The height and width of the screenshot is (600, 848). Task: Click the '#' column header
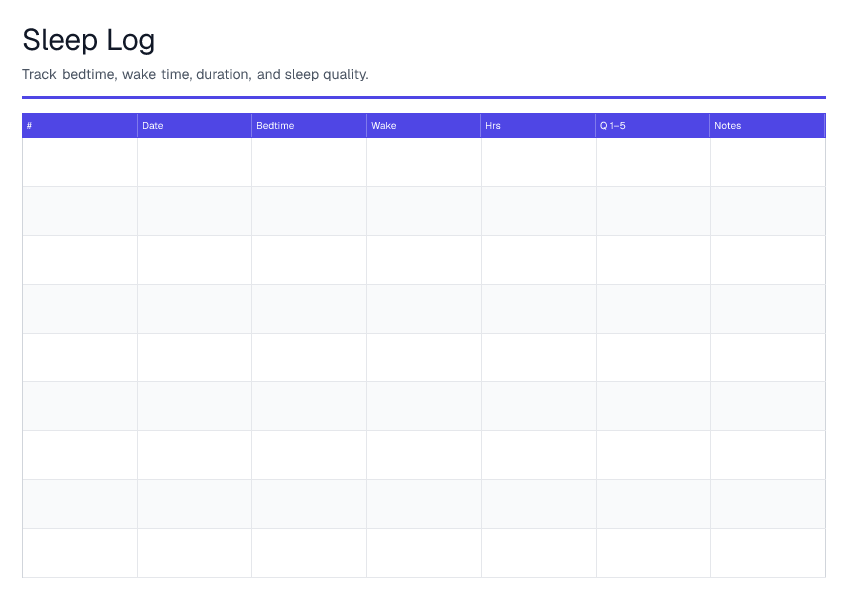click(x=80, y=126)
